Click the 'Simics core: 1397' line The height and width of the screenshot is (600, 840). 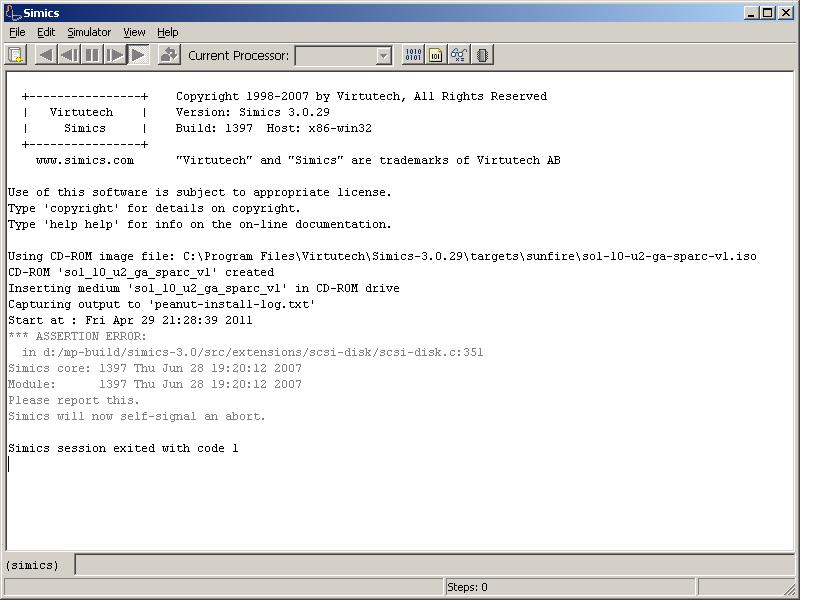pos(155,369)
